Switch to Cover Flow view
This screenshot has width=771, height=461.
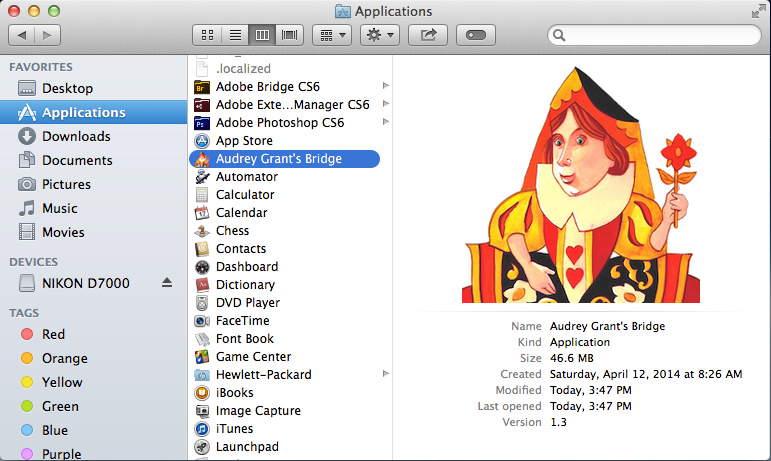(x=289, y=35)
